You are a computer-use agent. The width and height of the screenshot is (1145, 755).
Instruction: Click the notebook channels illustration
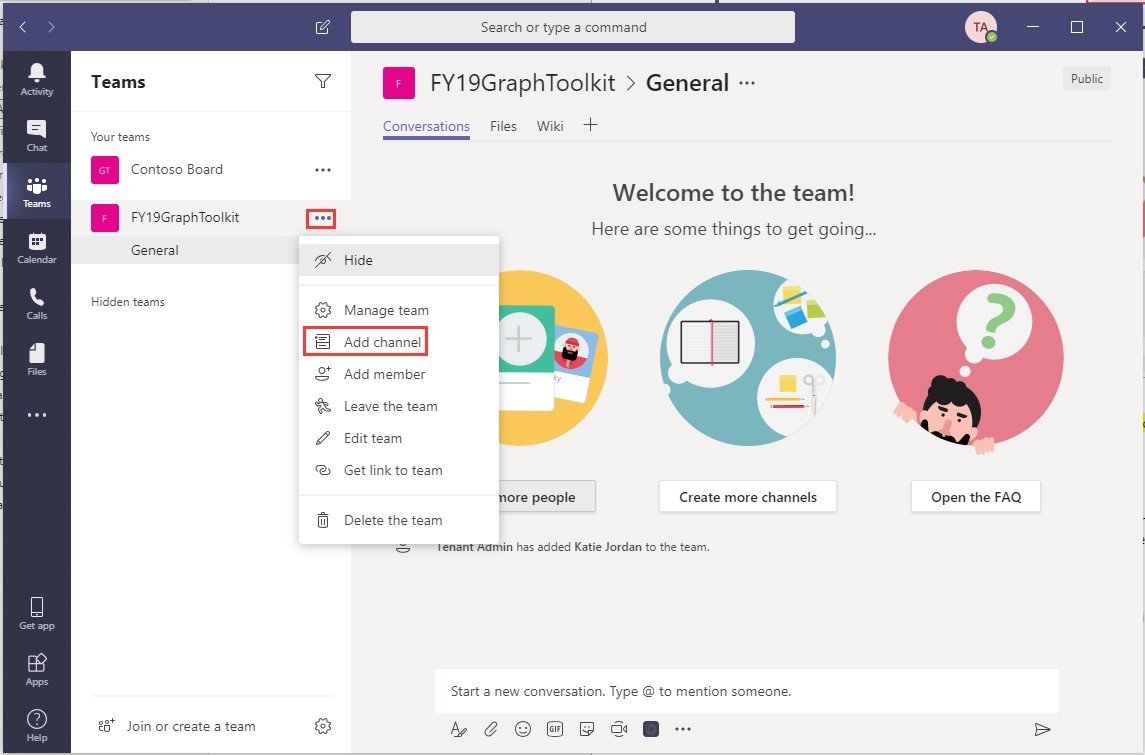748,358
